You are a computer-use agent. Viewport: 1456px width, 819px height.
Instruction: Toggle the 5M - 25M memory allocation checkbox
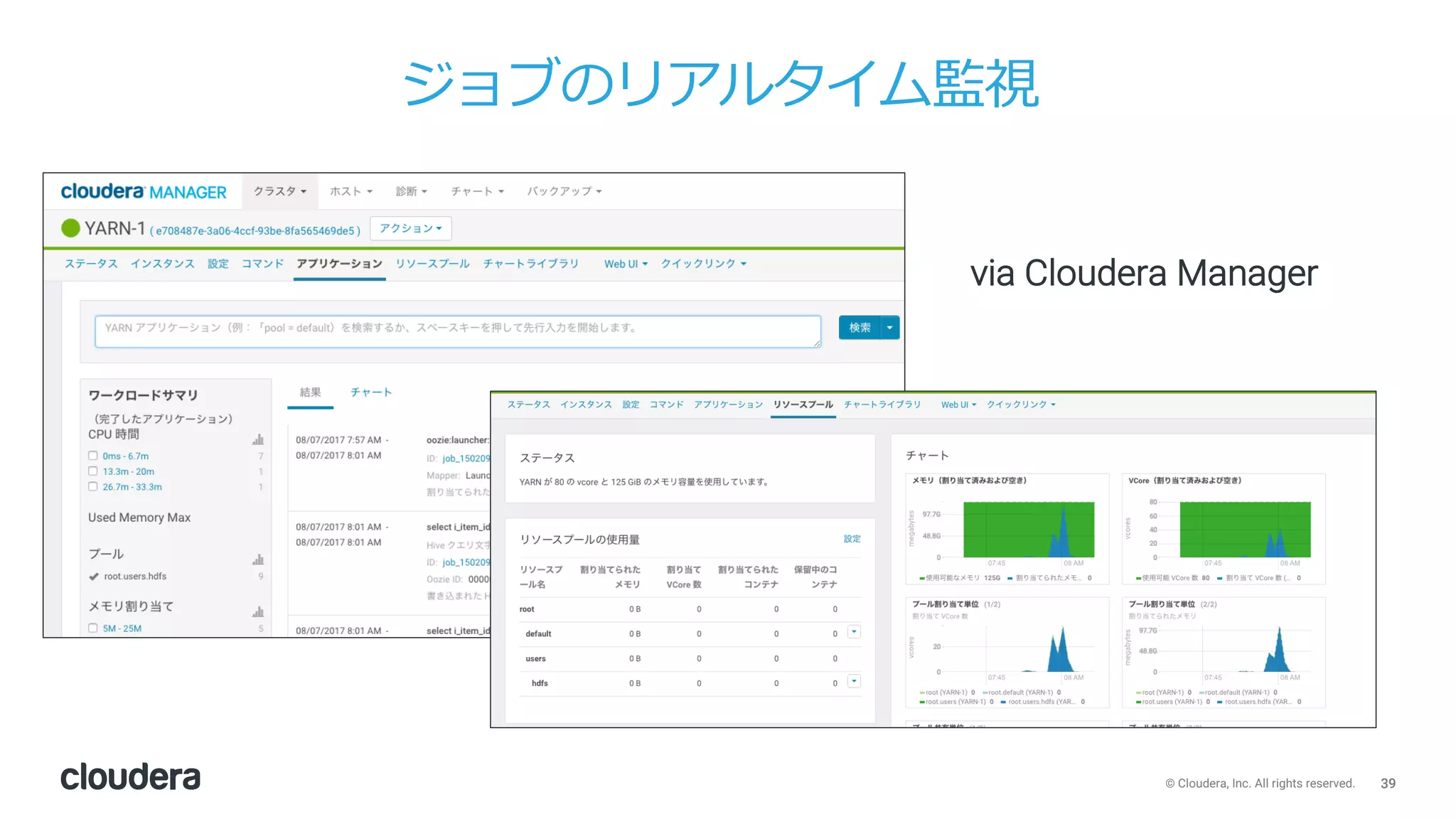coord(93,628)
